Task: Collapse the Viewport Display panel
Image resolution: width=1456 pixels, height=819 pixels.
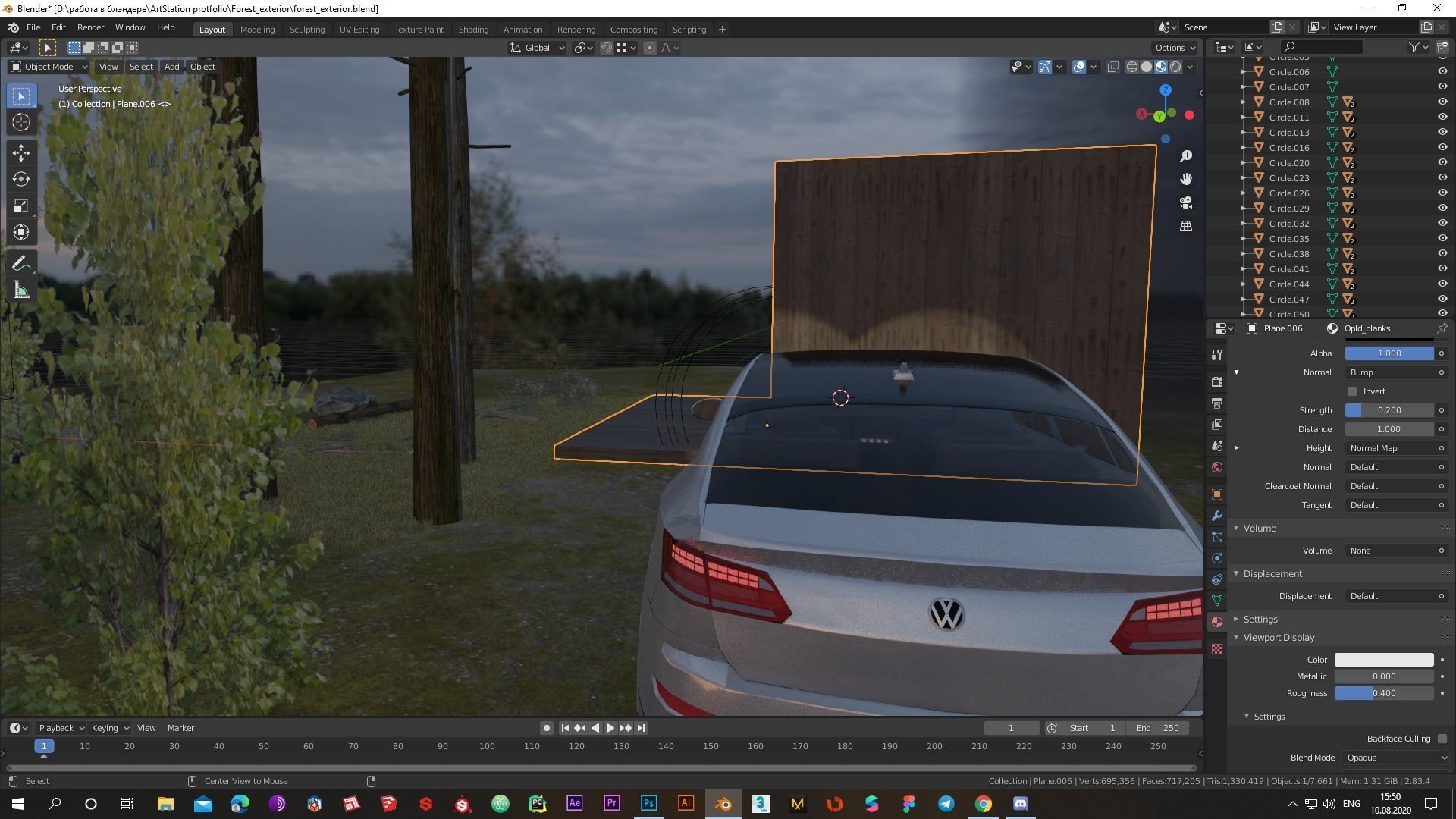Action: pos(1236,637)
